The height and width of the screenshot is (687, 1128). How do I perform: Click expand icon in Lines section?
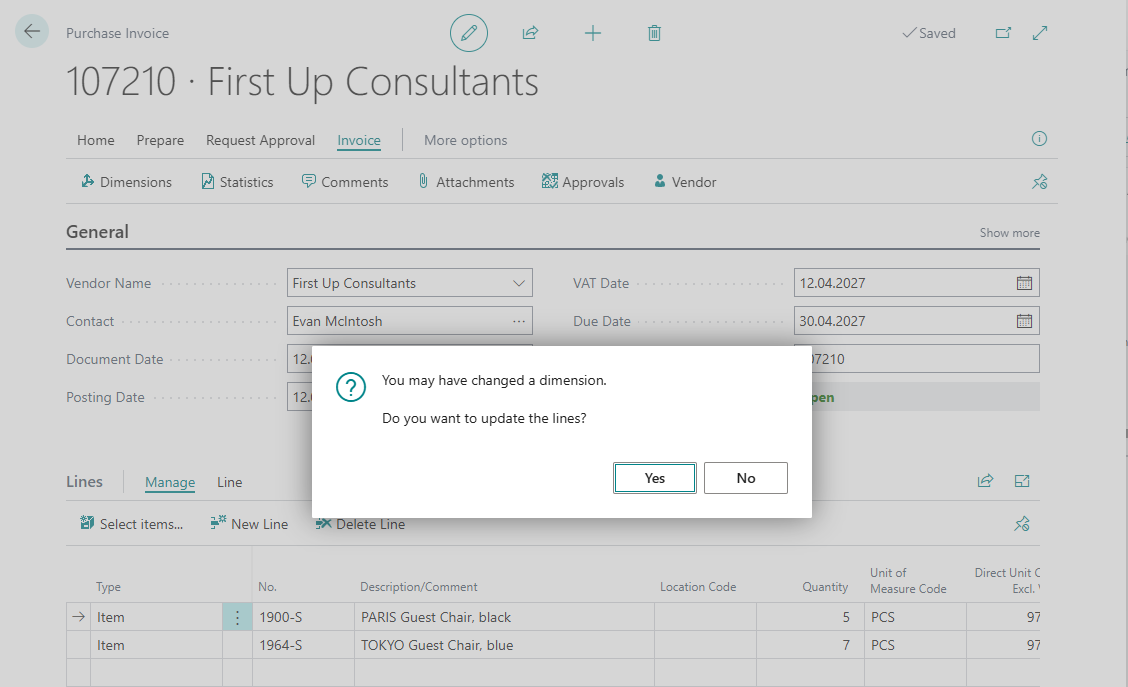tap(1022, 481)
